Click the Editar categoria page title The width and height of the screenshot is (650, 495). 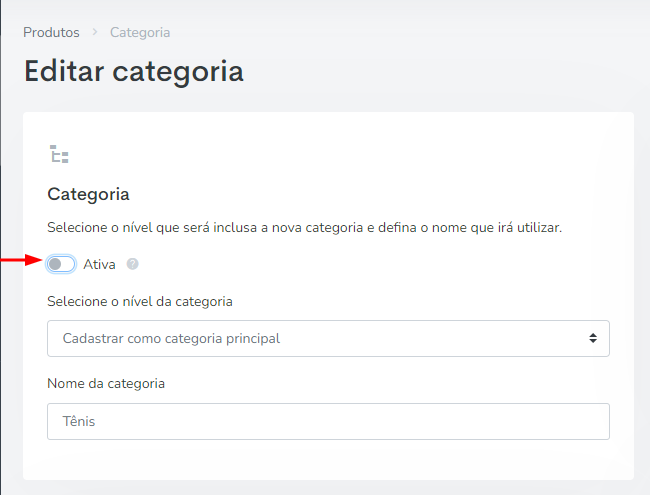click(x=134, y=71)
